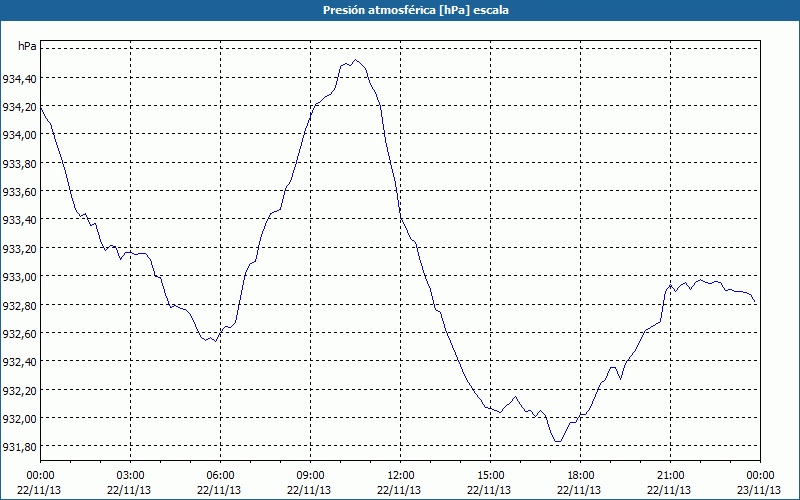This screenshot has height=500, width=800.
Task: Click the 03:00 time label
Action: tap(130, 476)
